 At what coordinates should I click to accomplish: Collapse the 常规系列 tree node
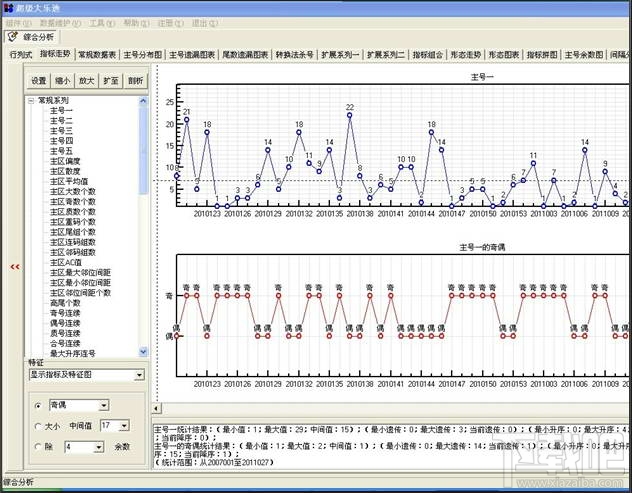[31, 101]
